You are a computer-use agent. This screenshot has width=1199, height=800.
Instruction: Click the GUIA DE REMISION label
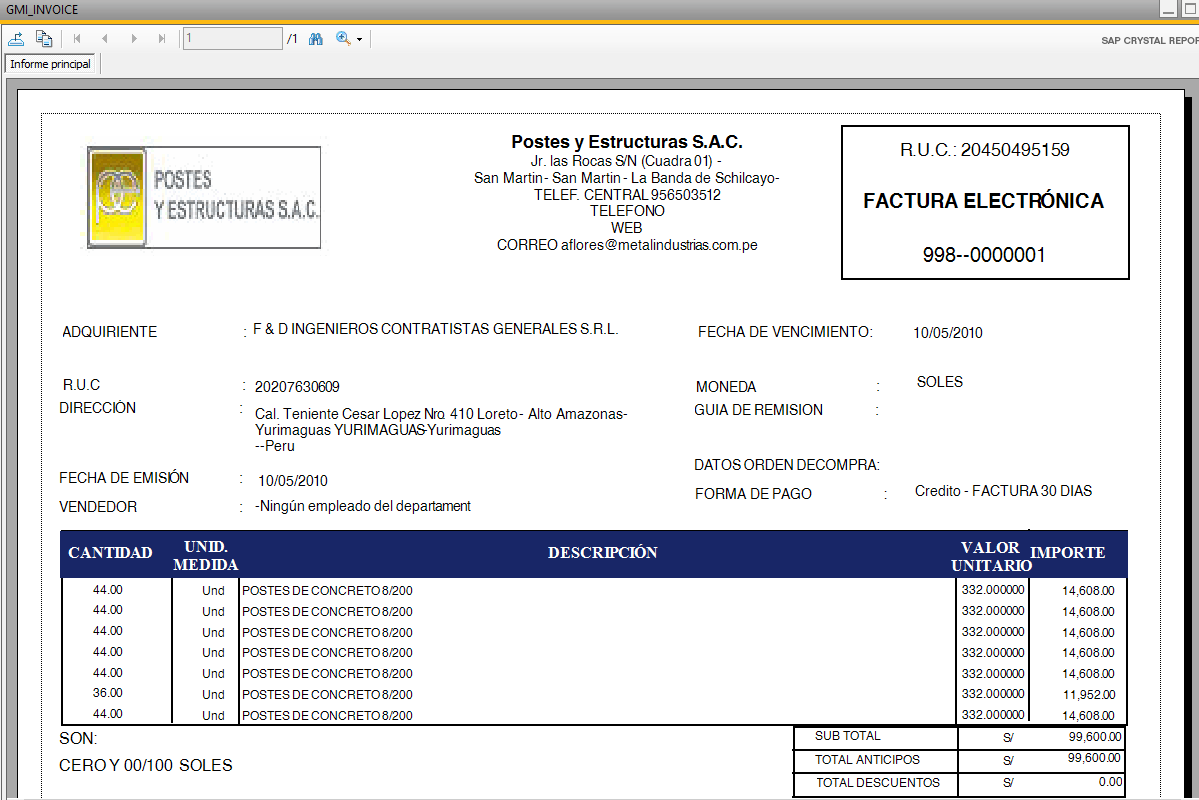pos(759,410)
